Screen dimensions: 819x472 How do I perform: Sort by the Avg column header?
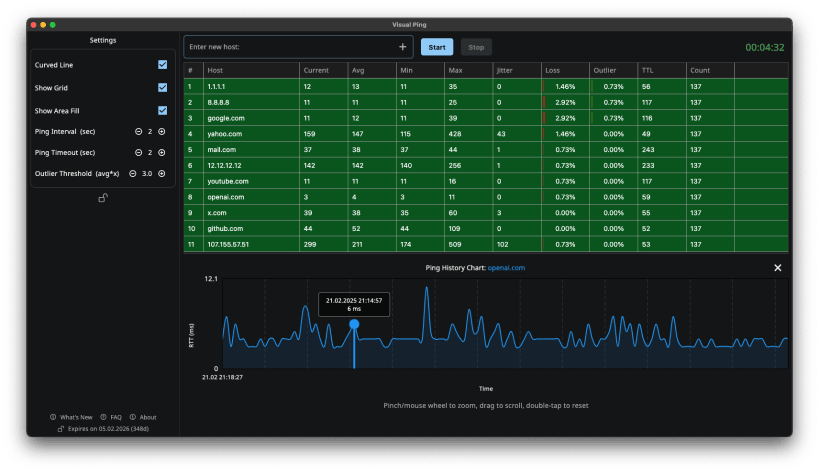pos(372,70)
